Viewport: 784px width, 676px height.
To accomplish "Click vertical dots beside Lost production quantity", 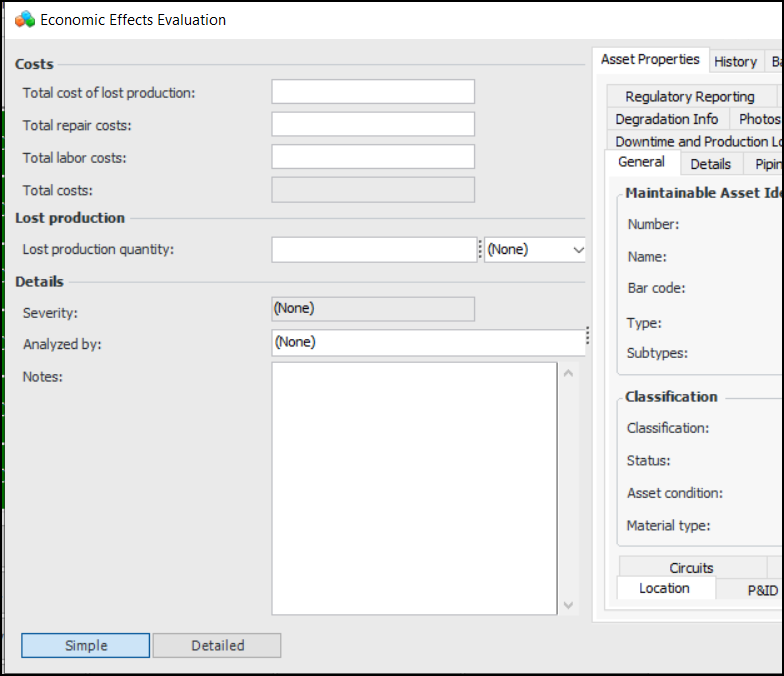I will (479, 250).
